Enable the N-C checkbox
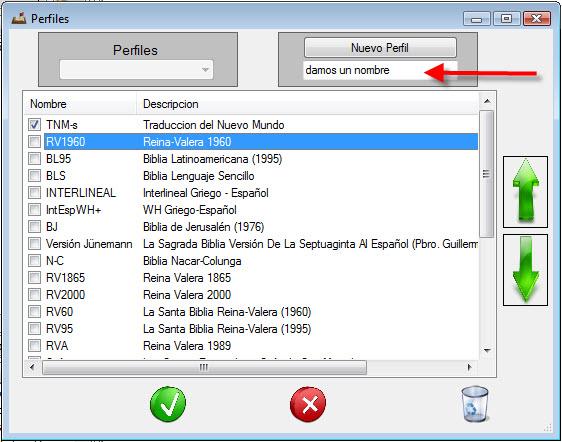The width and height of the screenshot is (562, 442). [34, 261]
